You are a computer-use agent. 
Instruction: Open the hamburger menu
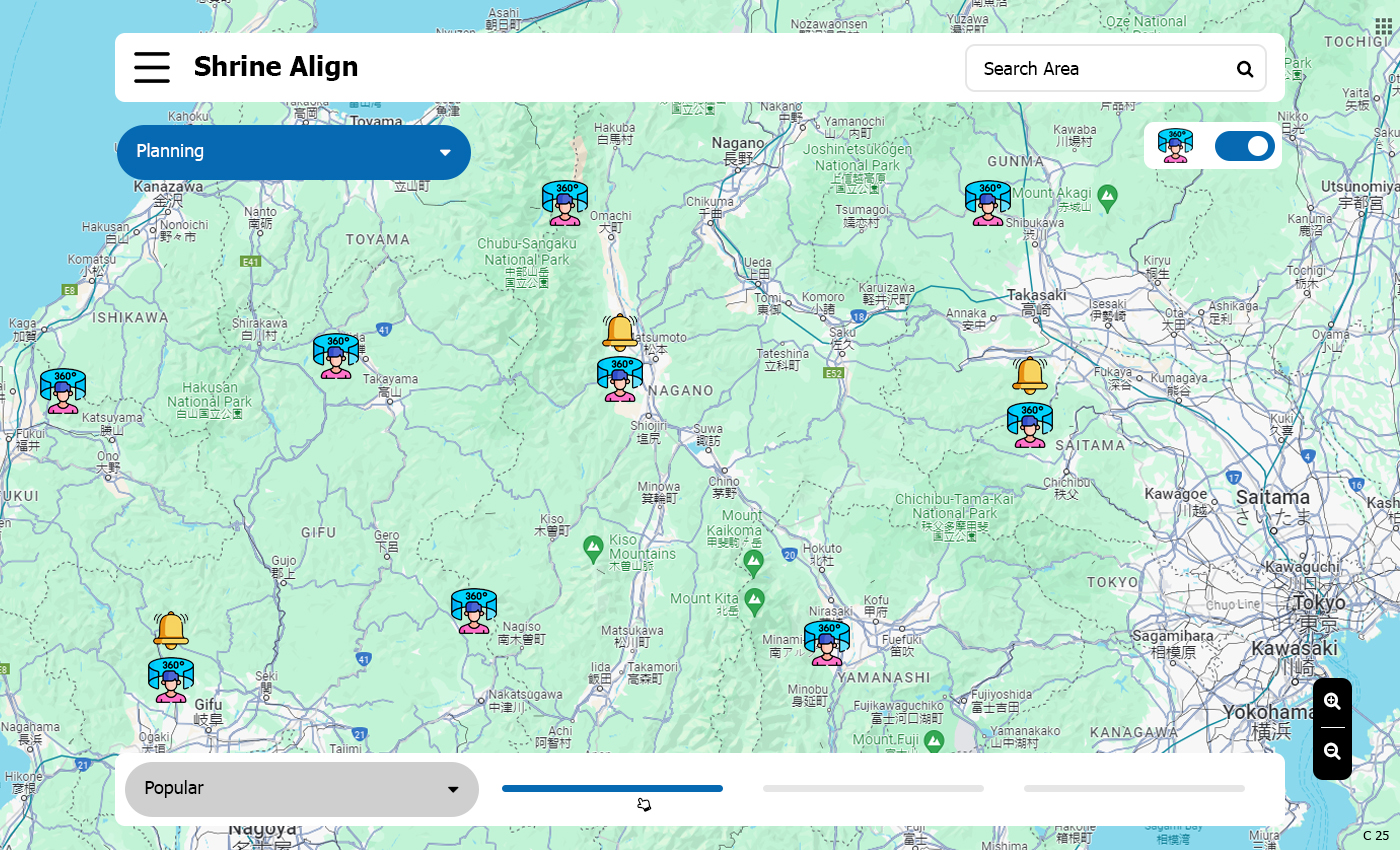click(x=152, y=68)
